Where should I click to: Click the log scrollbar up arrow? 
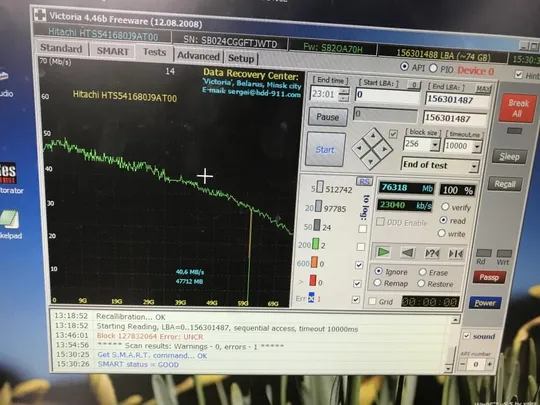pyautogui.click(x=455, y=320)
